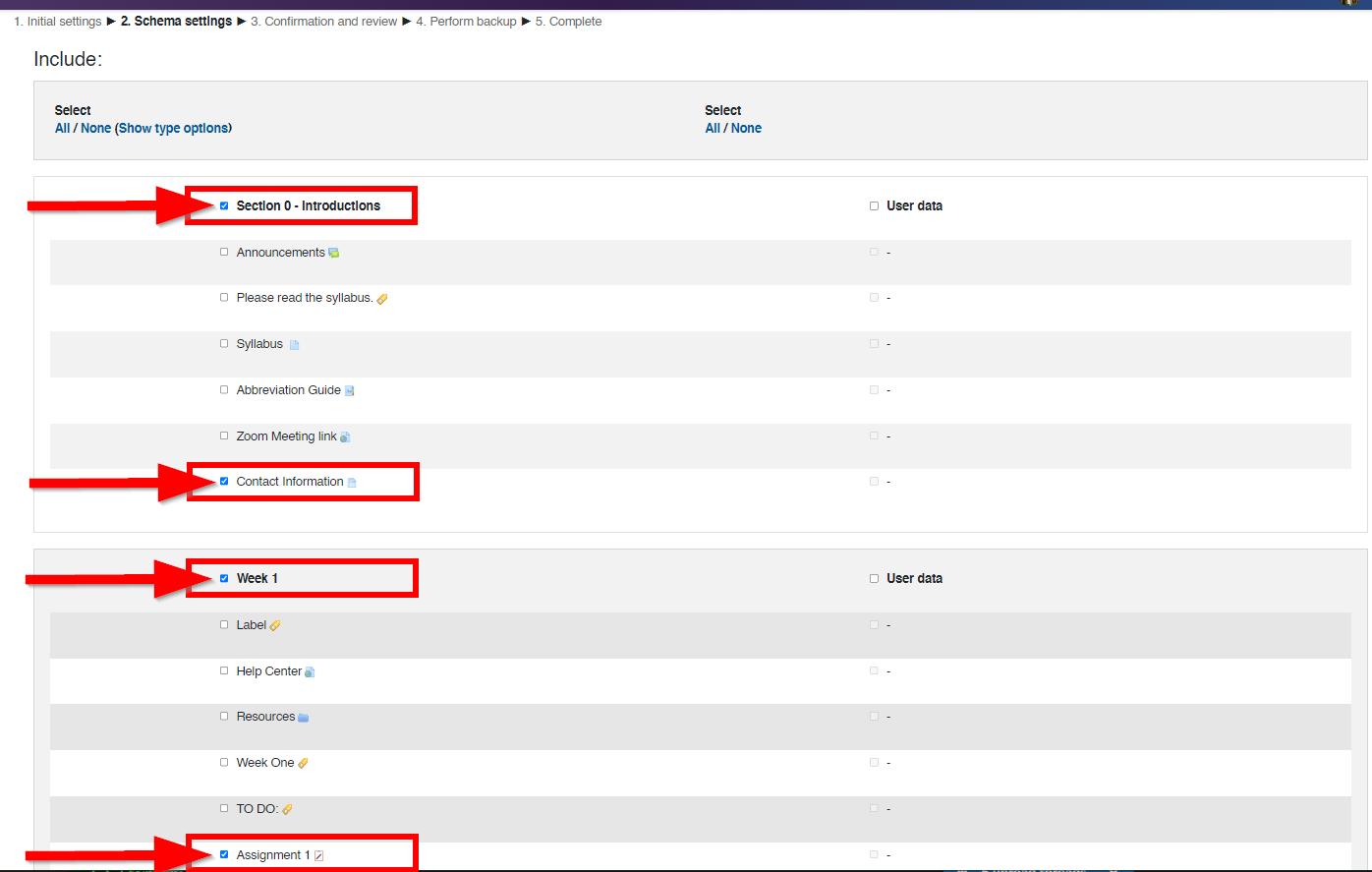
Task: Click the 'Abbreviation Guide' text
Action: click(x=289, y=389)
